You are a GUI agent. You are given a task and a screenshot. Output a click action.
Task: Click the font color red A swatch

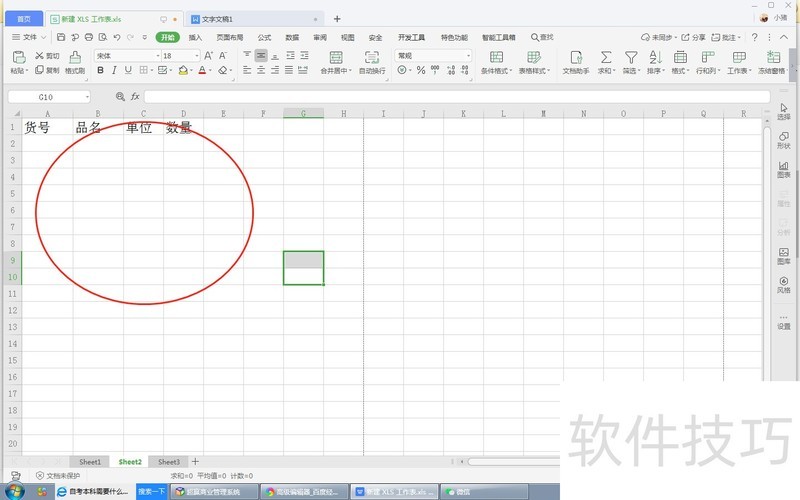[x=201, y=70]
